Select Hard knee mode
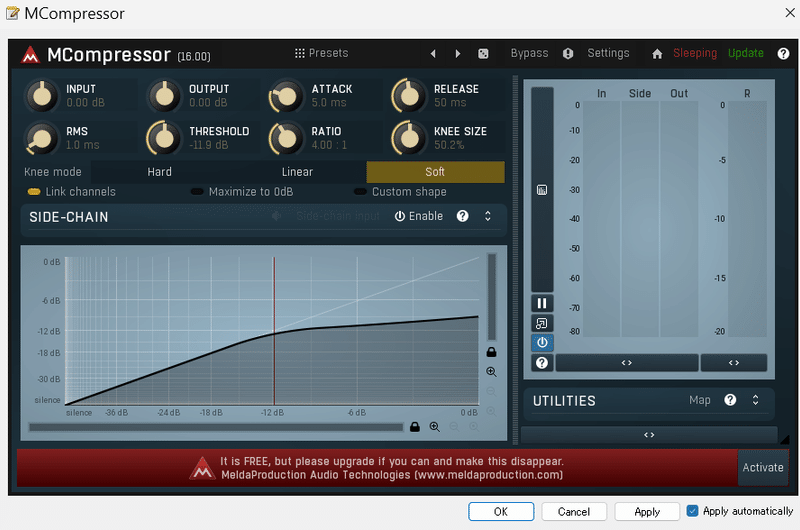This screenshot has height=530, width=800. point(160,172)
